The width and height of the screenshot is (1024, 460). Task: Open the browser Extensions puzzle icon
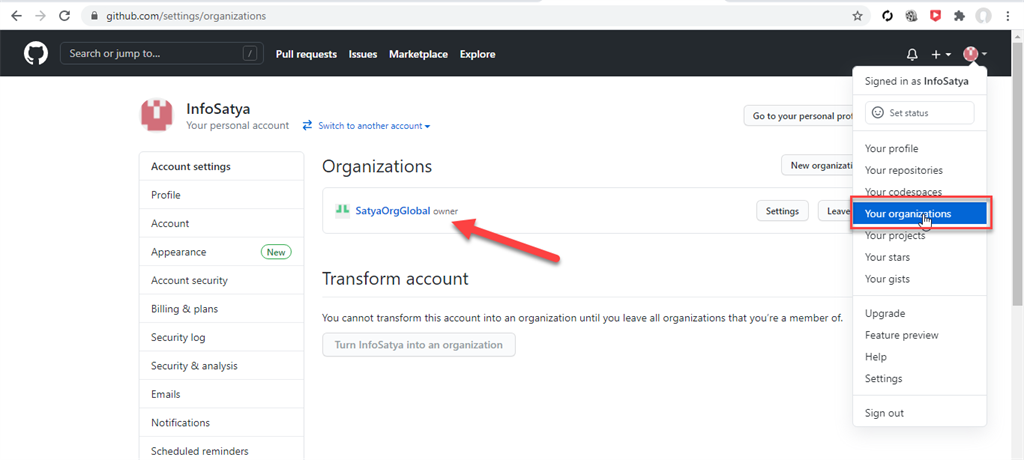coord(960,16)
